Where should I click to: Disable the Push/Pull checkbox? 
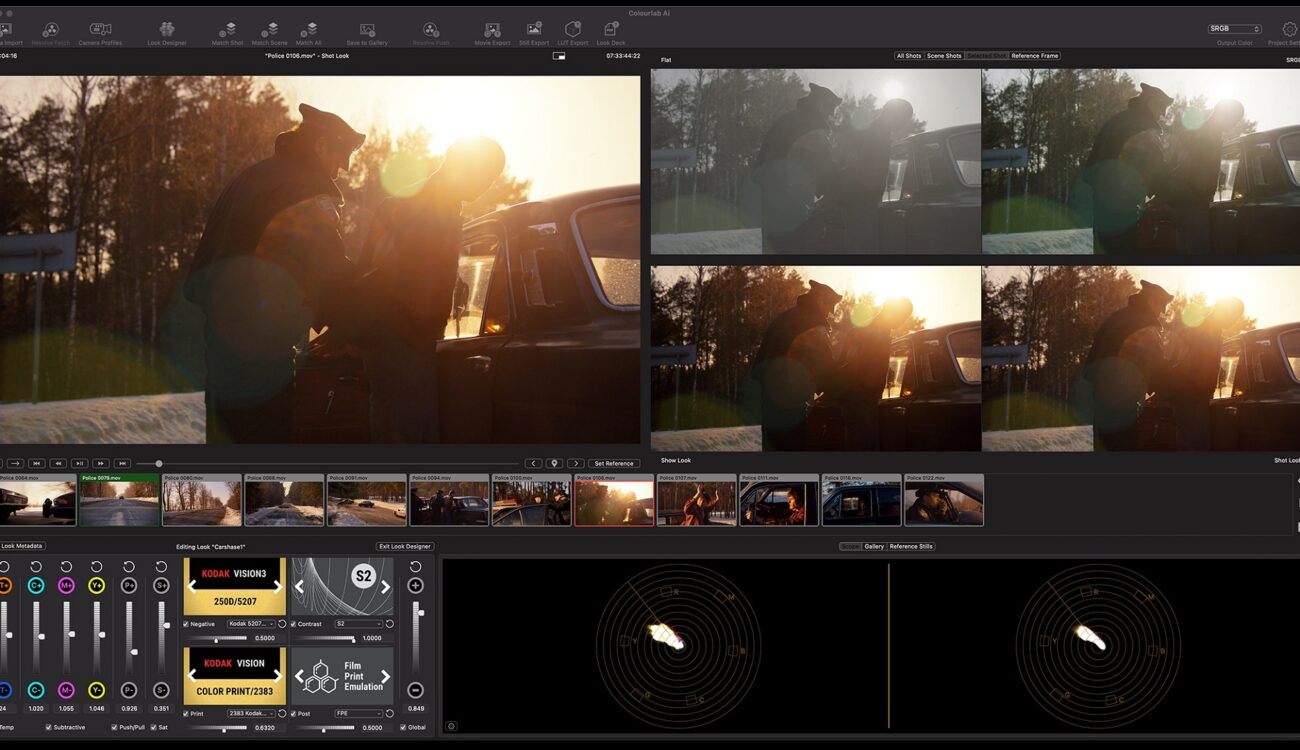[114, 727]
